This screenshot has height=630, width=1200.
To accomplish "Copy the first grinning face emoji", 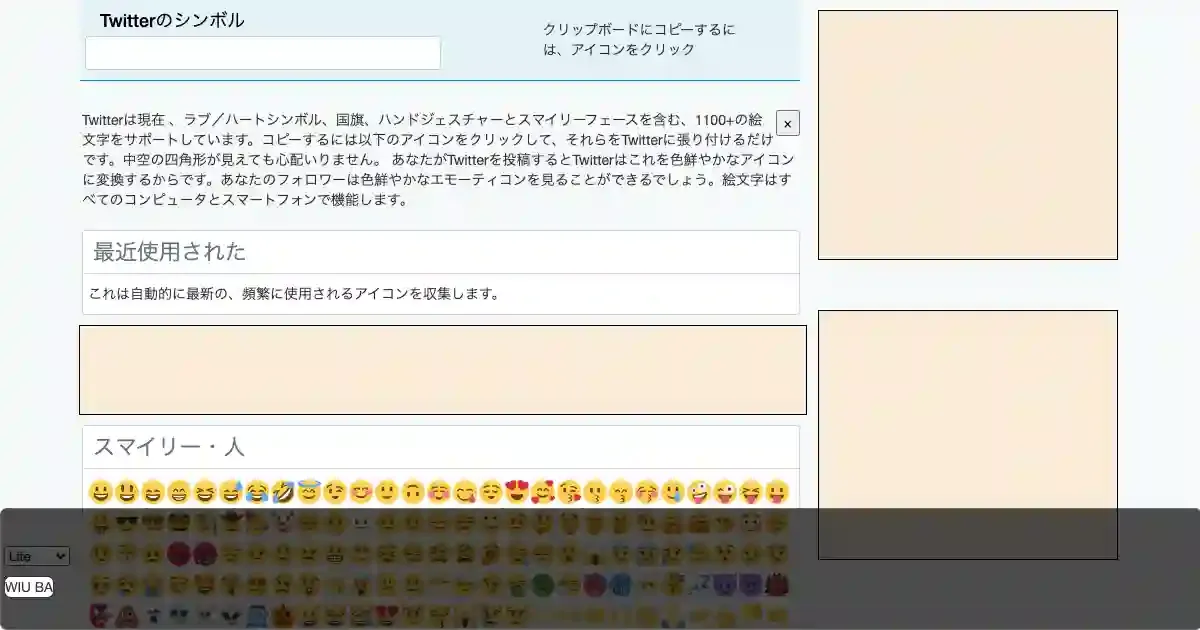I will [99, 492].
